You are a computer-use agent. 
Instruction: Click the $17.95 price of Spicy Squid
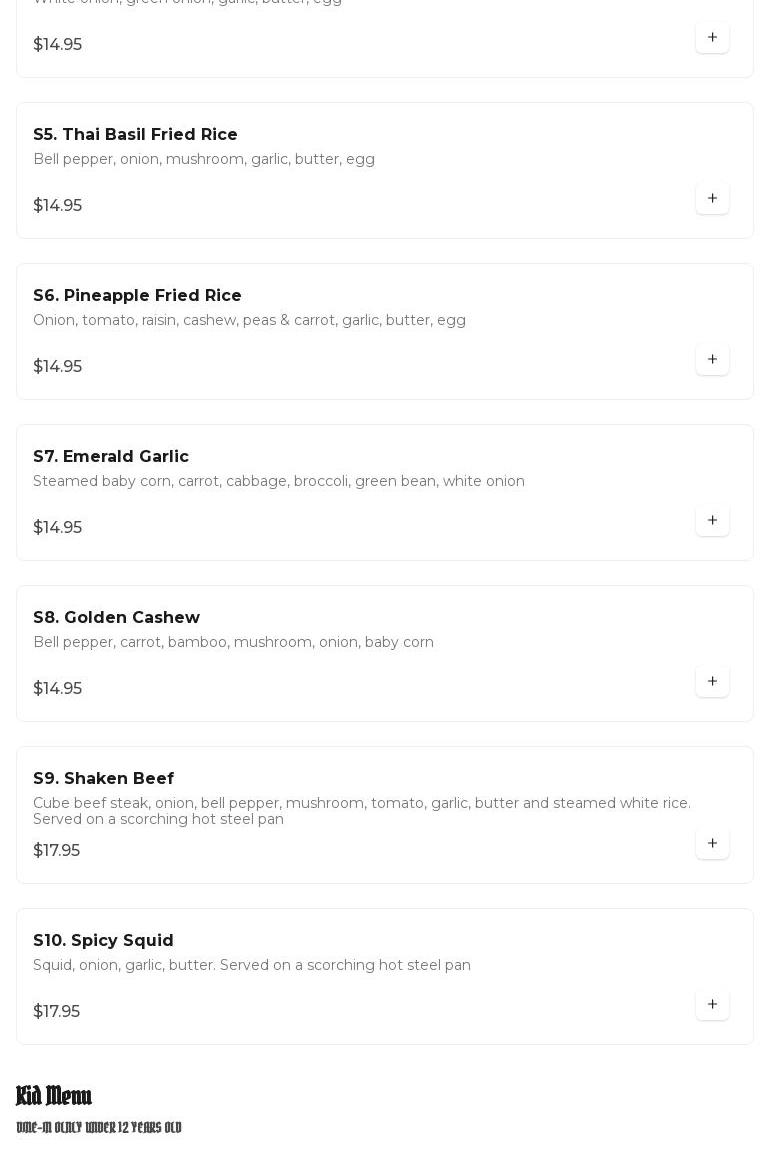pyautogui.click(x=57, y=1012)
